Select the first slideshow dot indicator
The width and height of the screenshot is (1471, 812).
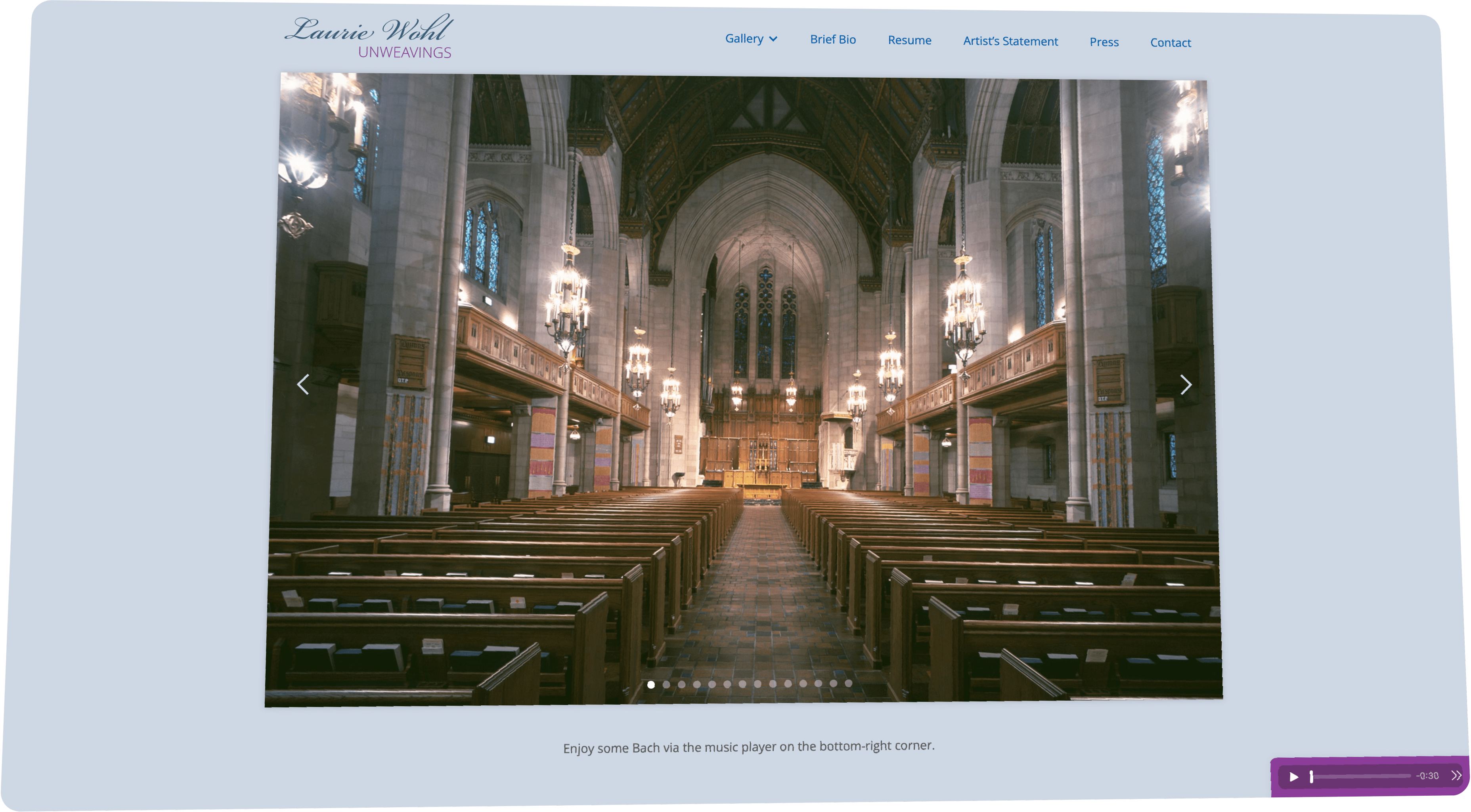click(x=651, y=685)
